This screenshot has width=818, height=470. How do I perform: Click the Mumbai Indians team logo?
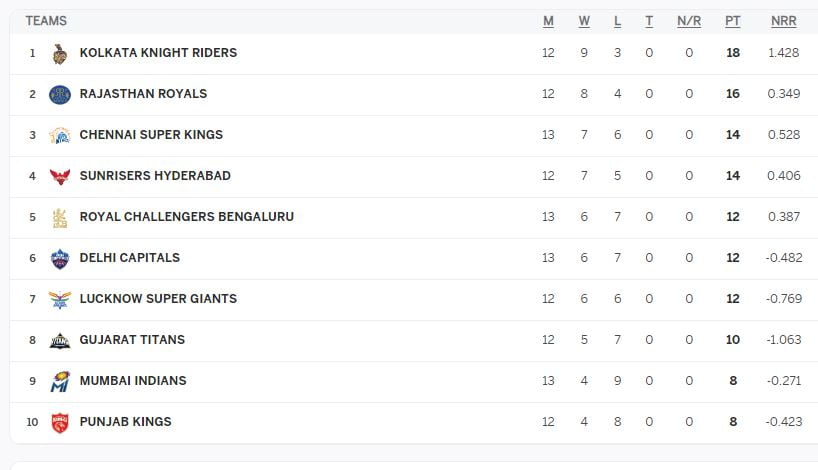60,381
